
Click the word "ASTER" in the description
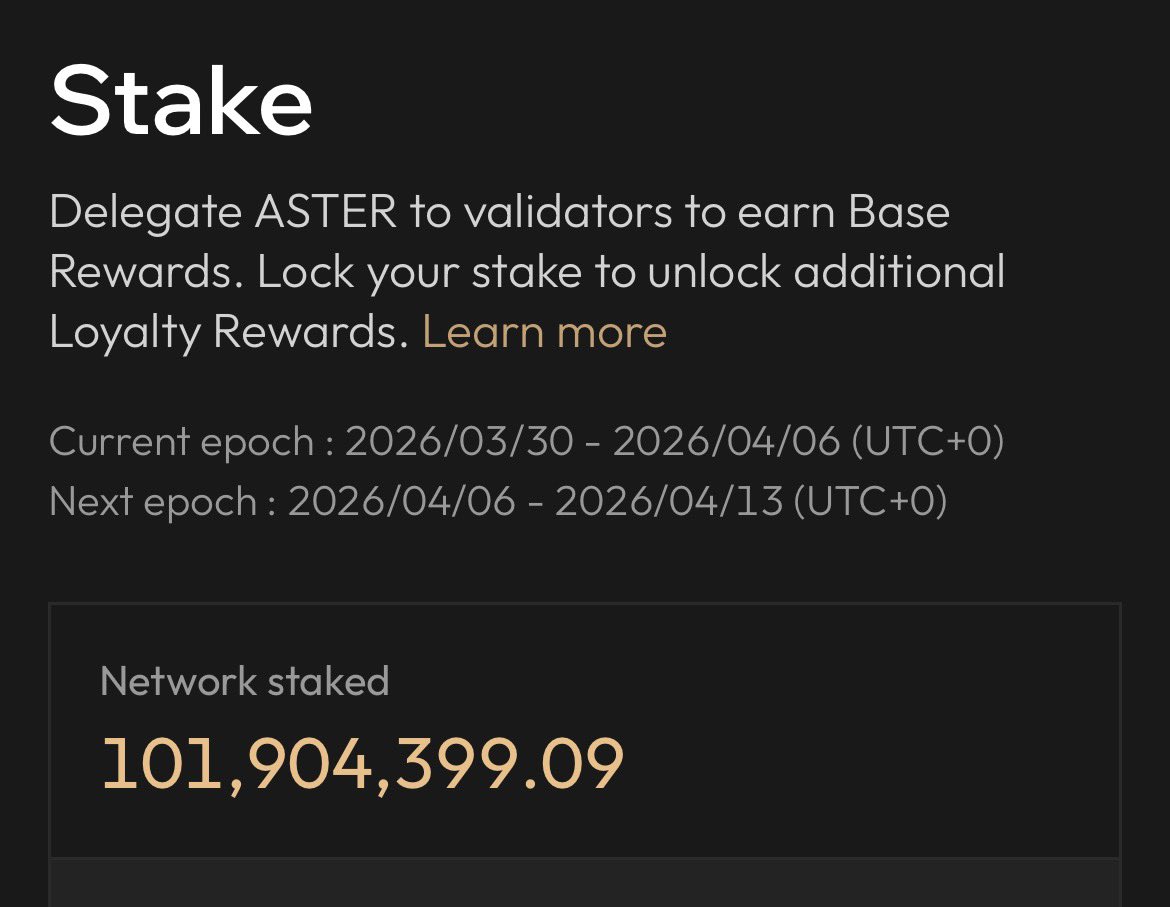pos(326,212)
